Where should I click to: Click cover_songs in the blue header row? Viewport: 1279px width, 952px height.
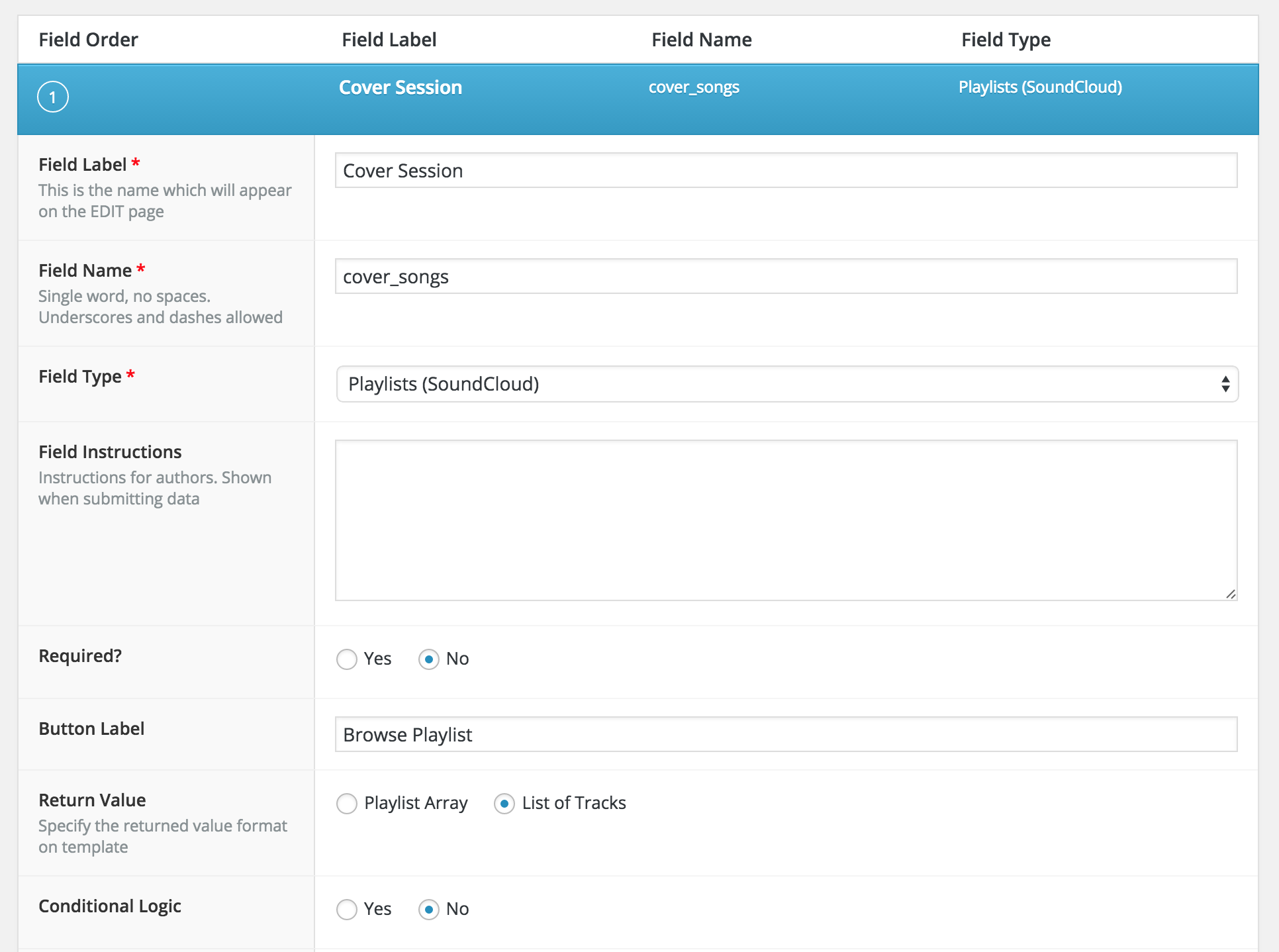(694, 87)
